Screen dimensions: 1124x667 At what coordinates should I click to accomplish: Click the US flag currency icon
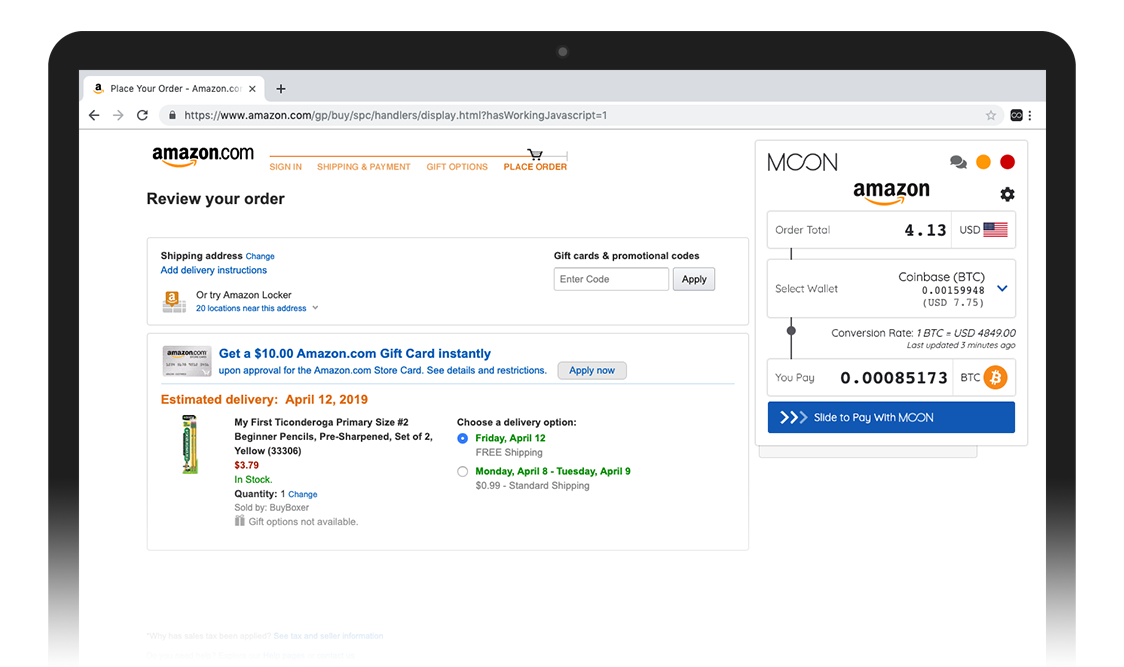tap(995, 230)
